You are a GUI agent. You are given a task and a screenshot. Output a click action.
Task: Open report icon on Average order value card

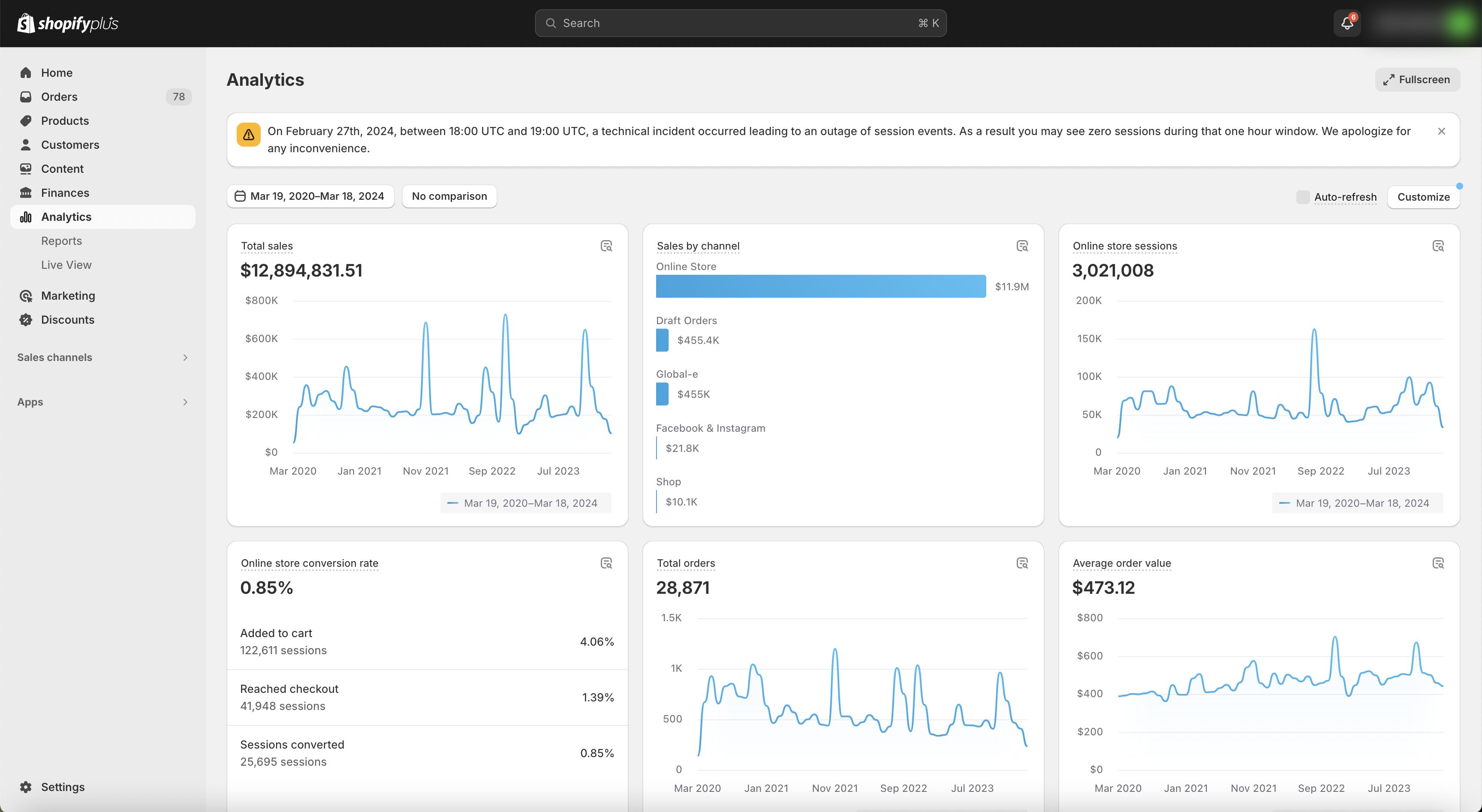pos(1438,564)
